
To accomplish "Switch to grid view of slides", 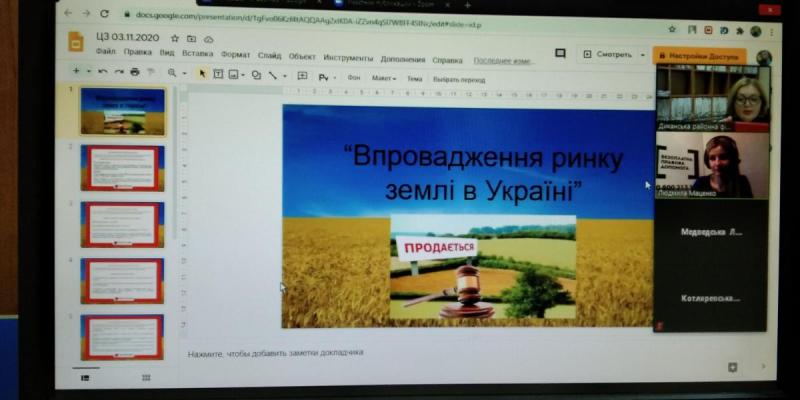I will click(146, 377).
